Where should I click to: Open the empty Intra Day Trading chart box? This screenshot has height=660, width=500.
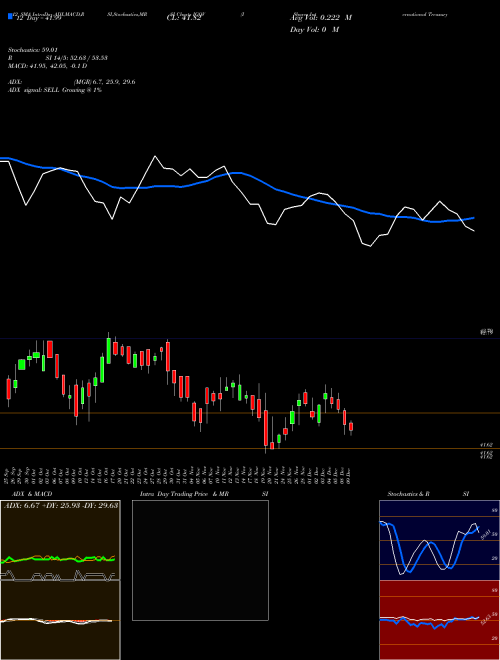pyautogui.click(x=200, y=560)
